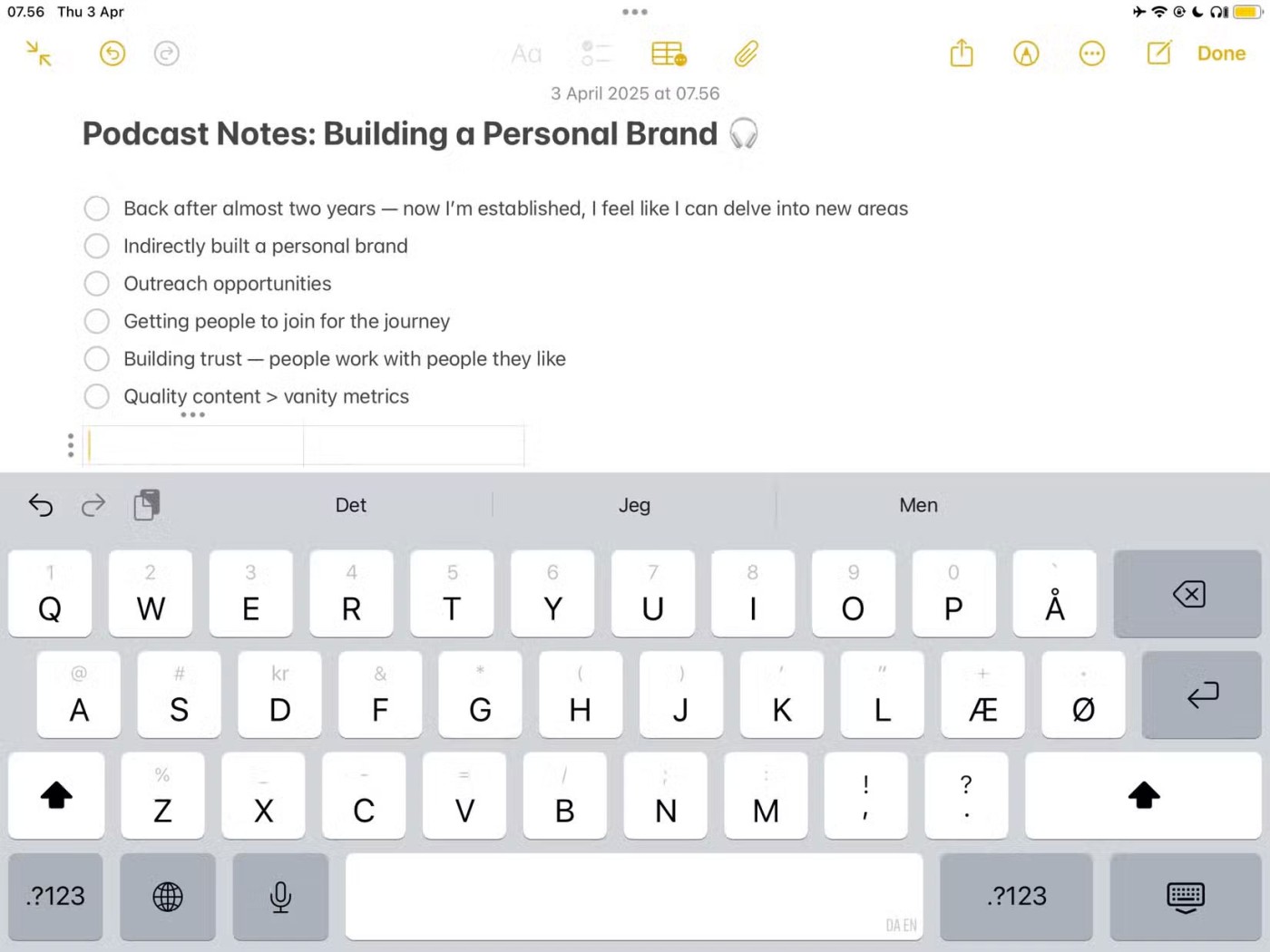
Task: Create a new note with compose icon
Action: coord(1158,53)
